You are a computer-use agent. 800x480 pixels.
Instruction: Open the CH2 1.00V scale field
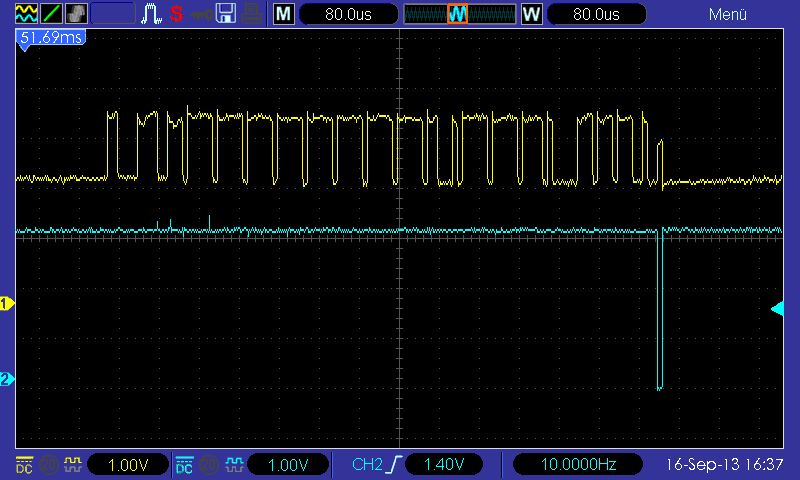(288, 465)
